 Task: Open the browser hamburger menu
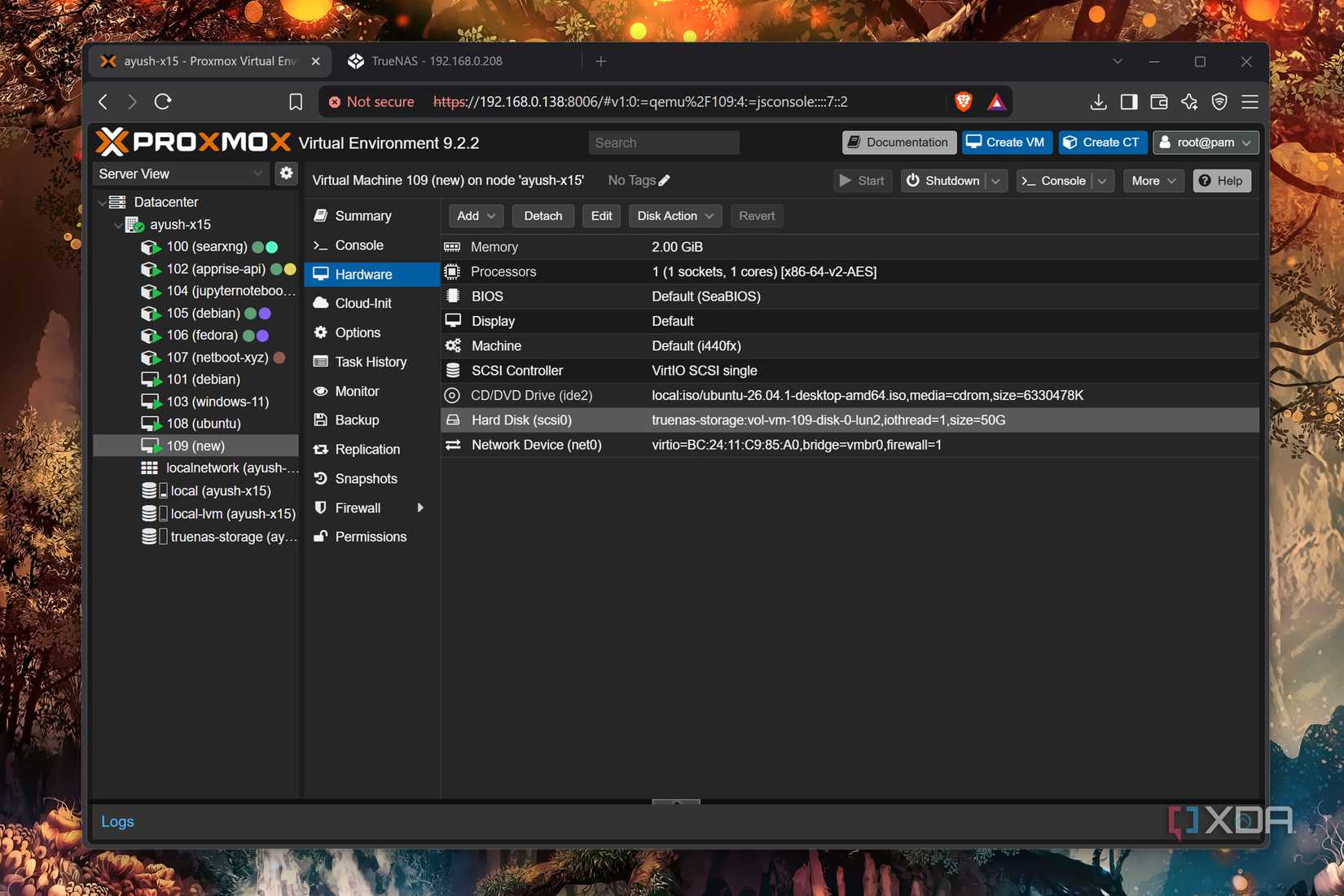point(1250,102)
